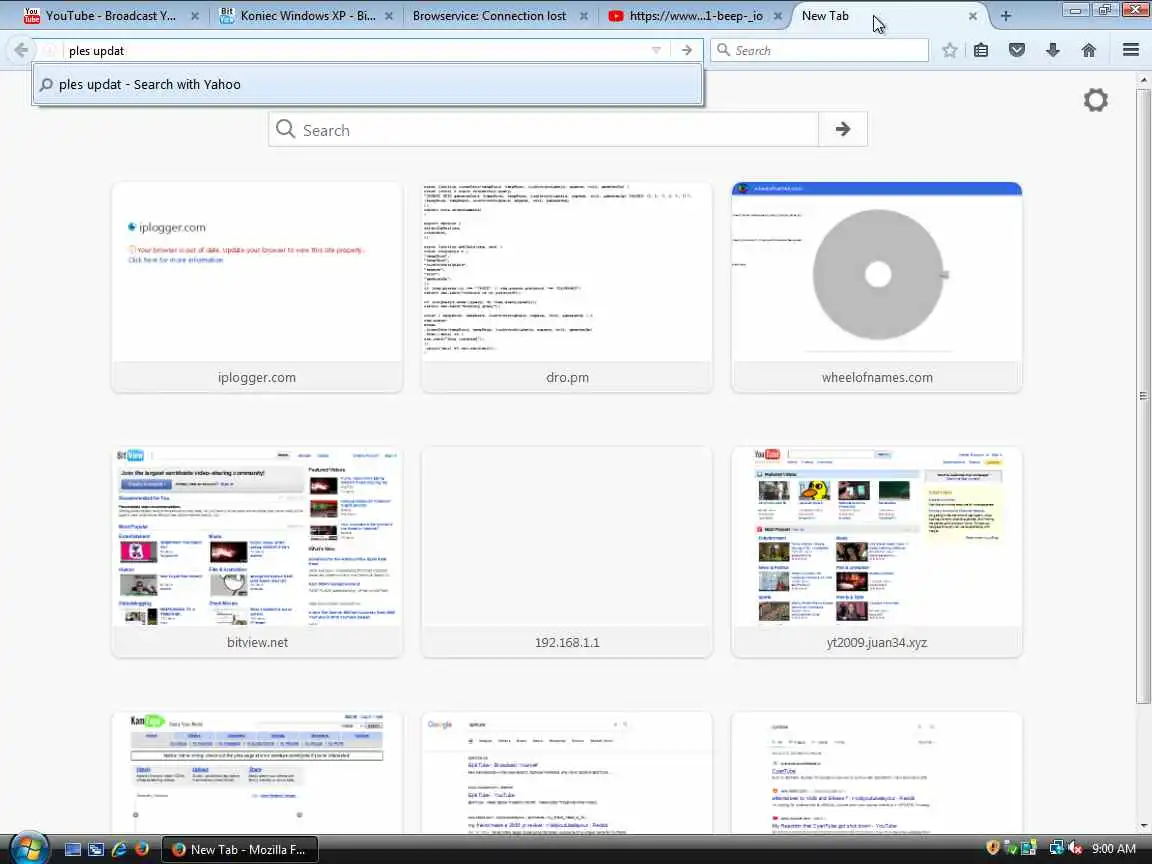Image resolution: width=1152 pixels, height=864 pixels.
Task: Click the BitView favicon on second tab
Action: coord(227,15)
